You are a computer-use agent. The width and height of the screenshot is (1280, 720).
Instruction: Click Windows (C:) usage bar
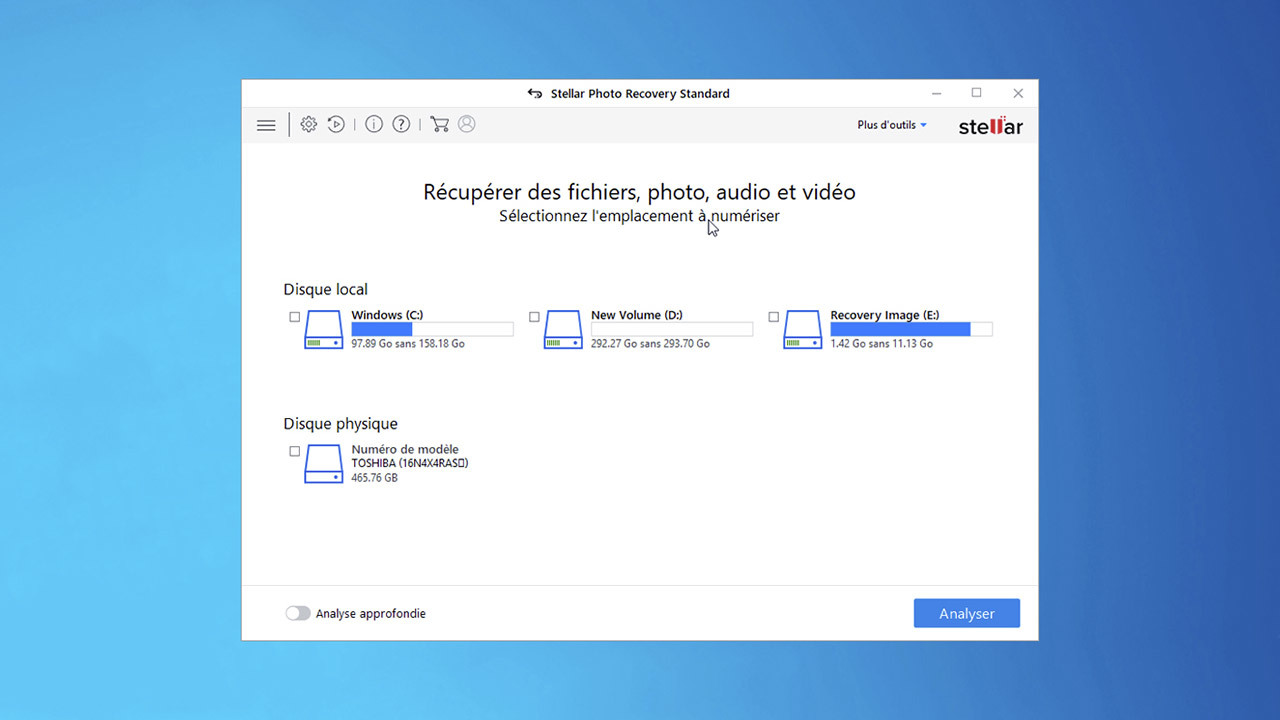[x=432, y=329]
